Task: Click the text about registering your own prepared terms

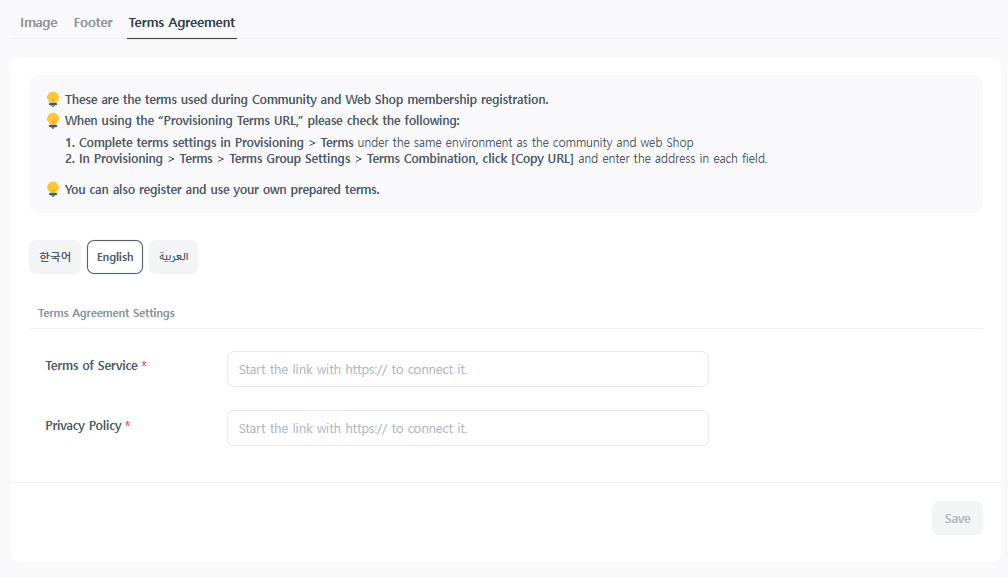Action: (222, 190)
